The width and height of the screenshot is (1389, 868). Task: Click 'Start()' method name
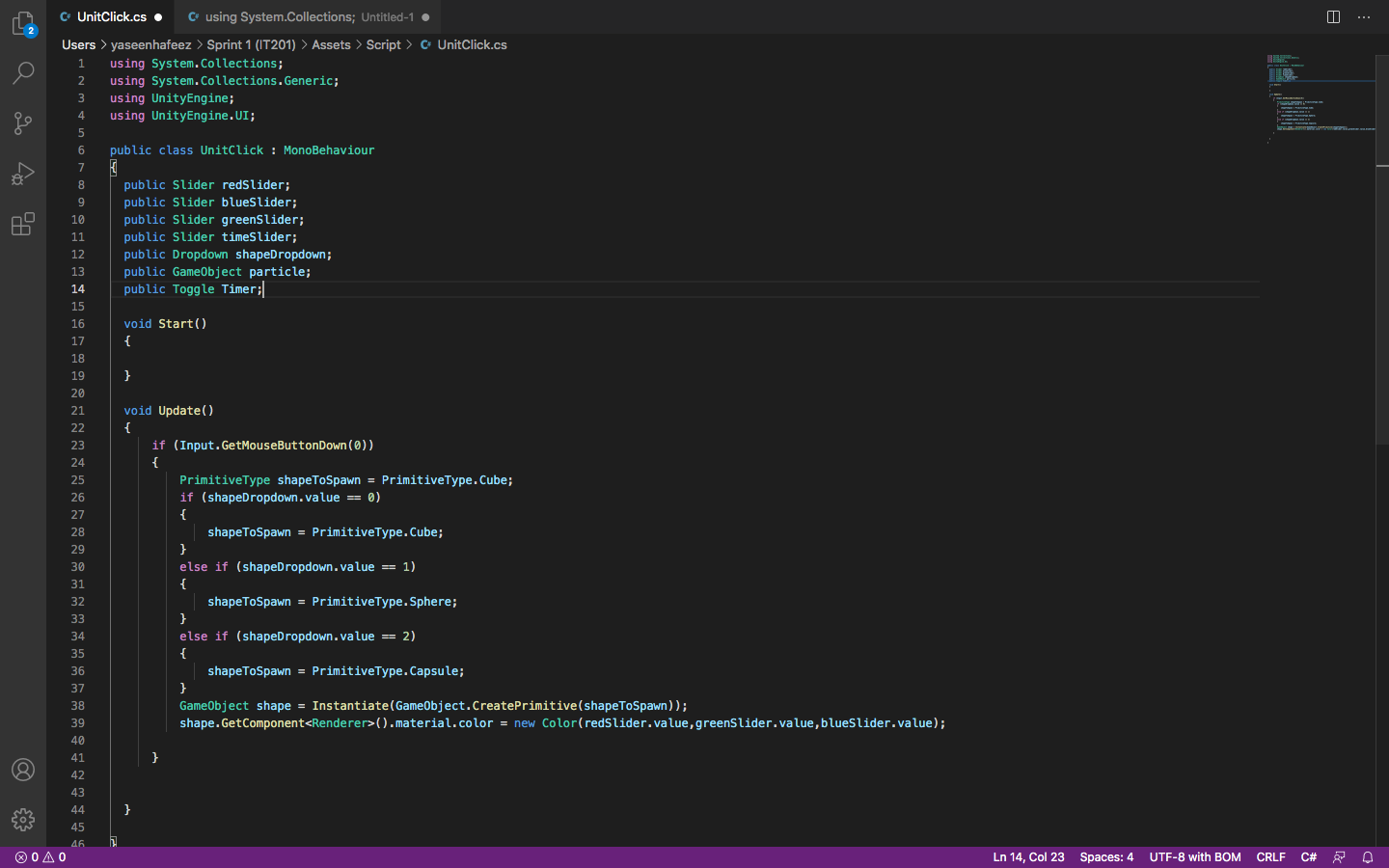(x=182, y=324)
